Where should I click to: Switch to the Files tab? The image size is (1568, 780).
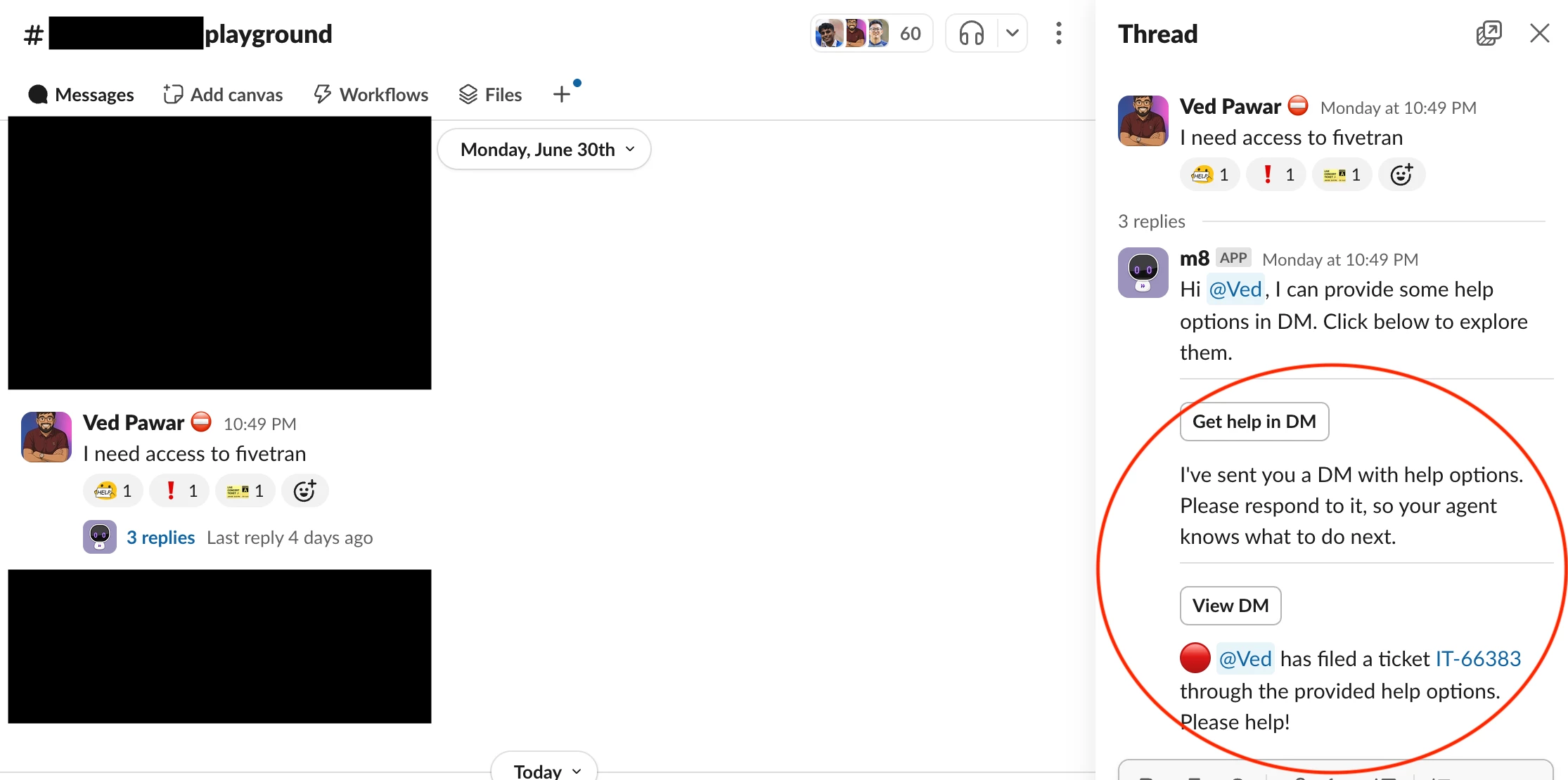click(x=490, y=94)
